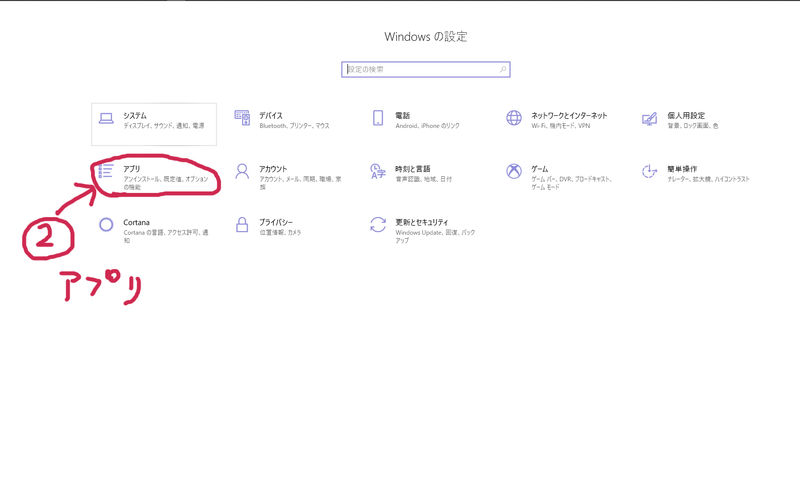
Task: Open the アプリ settings tile label
Action: coord(132,169)
